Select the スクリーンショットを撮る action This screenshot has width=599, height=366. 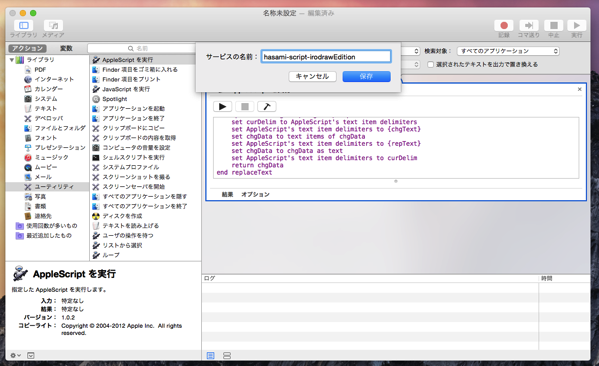(136, 177)
